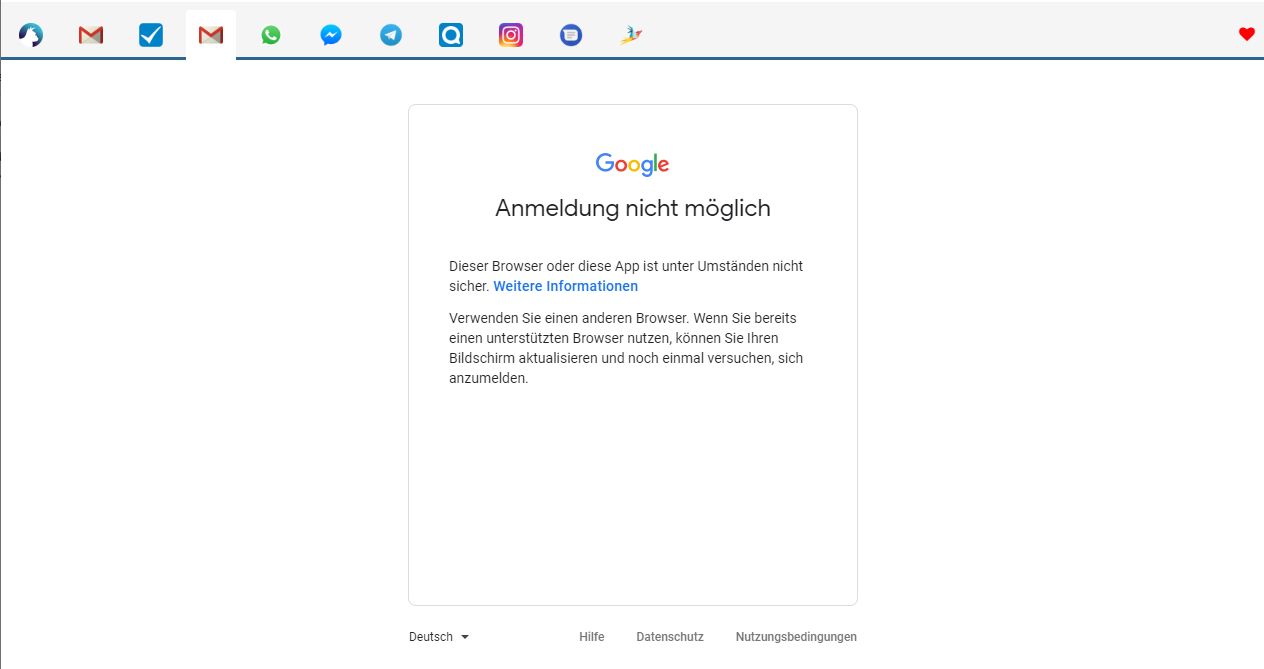The width and height of the screenshot is (1264, 669).
Task: Open the Telegram tab
Action: [391, 35]
